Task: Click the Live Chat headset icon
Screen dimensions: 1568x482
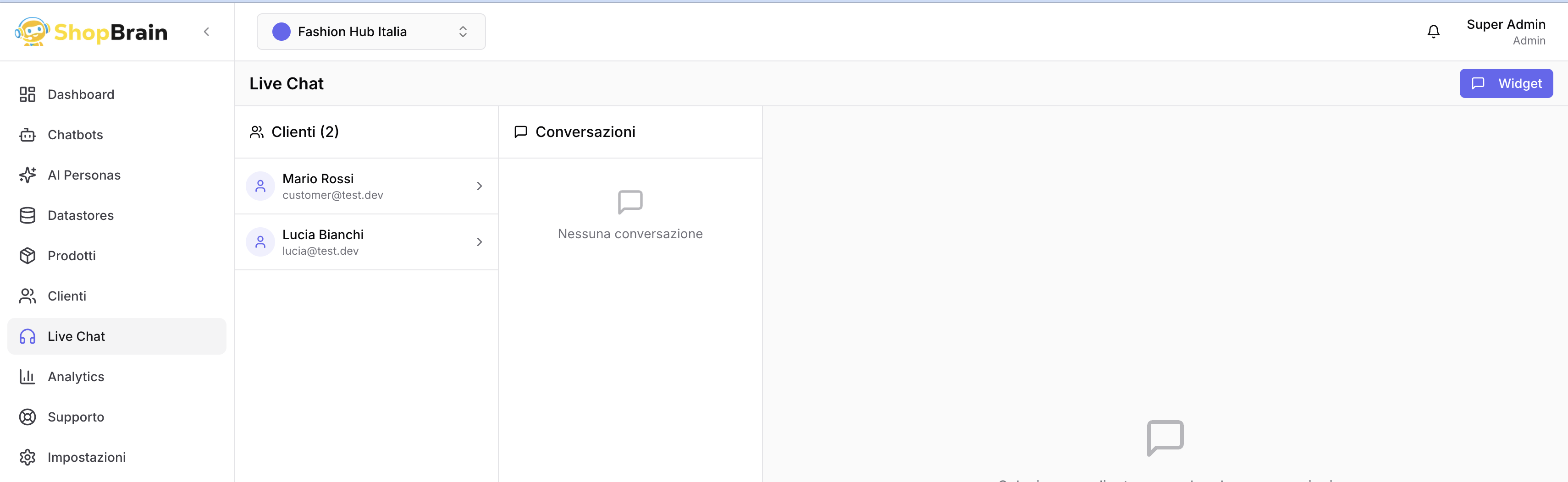Action: pyautogui.click(x=28, y=337)
